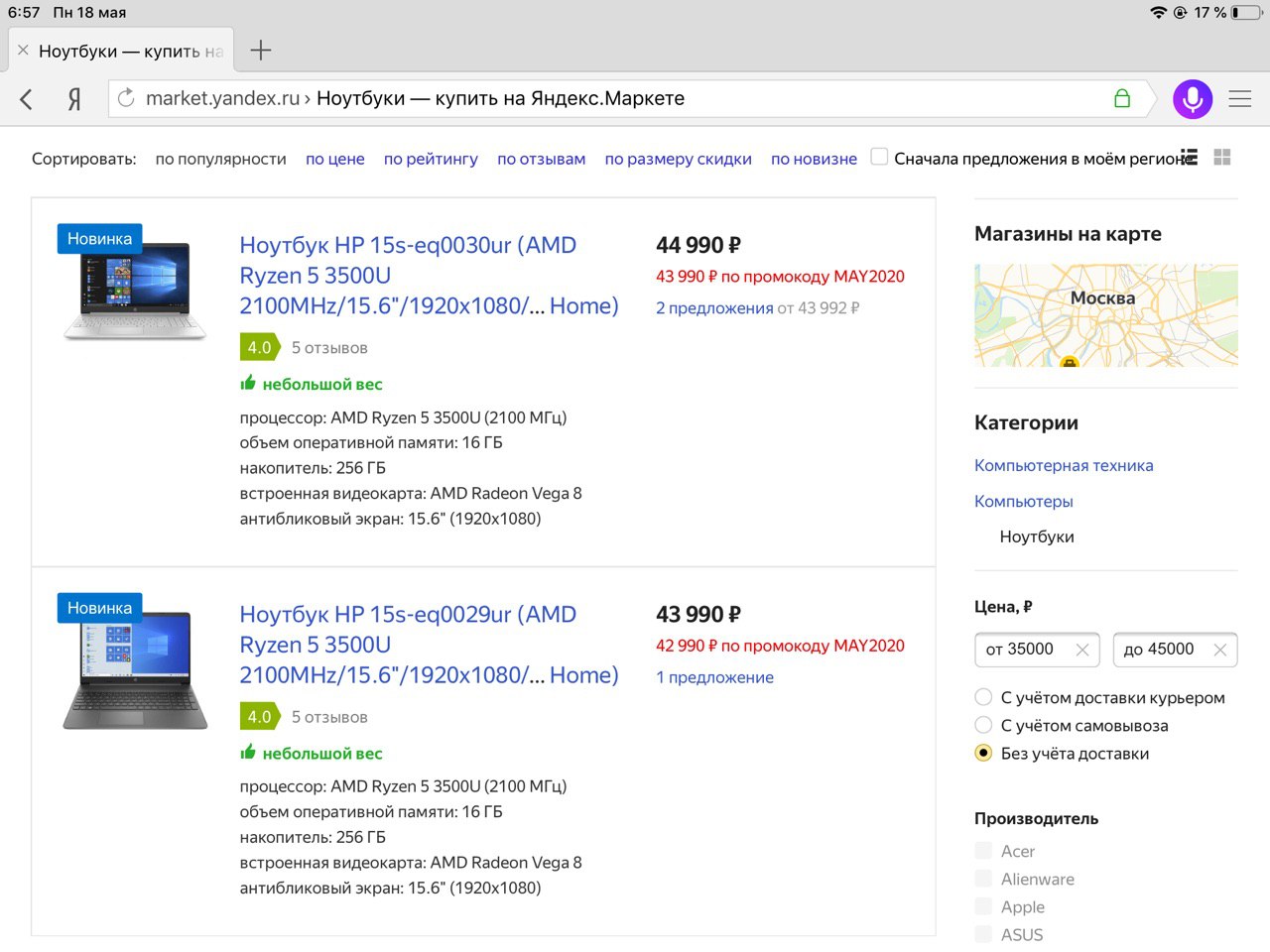1270x952 pixels.
Task: Open silver HP 15s-eq0030ur laptop image
Action: click(x=135, y=290)
